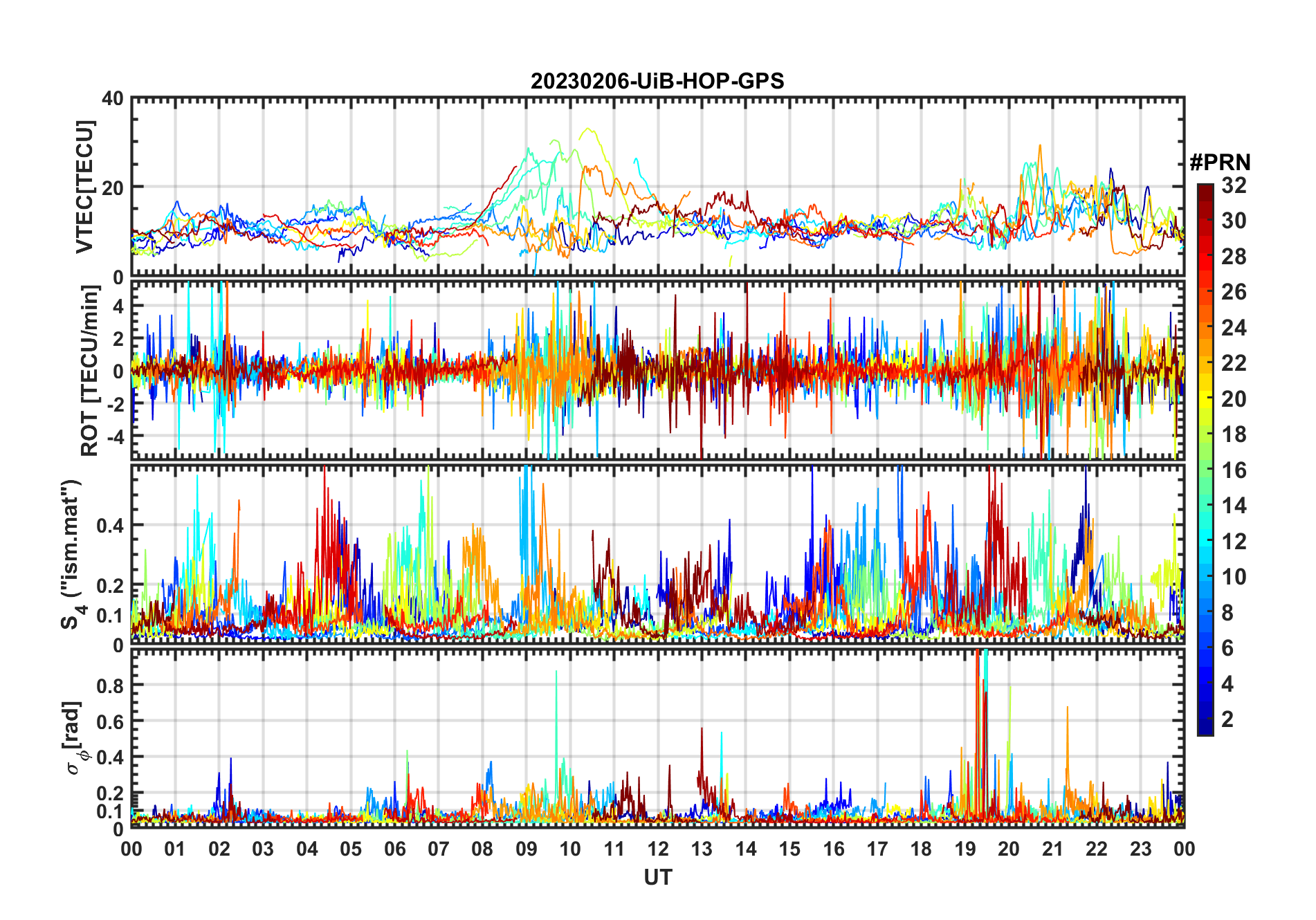Click colorbar tick label "28"
Viewport: 1316px width, 920px height.
pos(1234,257)
